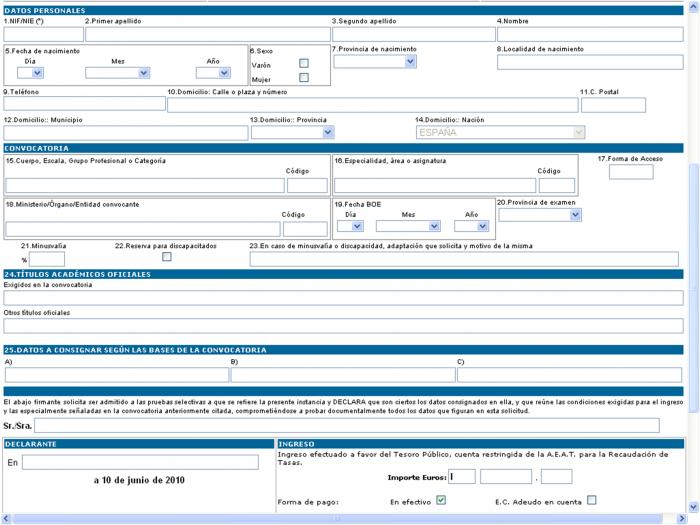Click the Declarante En location field
The height and width of the screenshot is (525, 700).
[140, 462]
